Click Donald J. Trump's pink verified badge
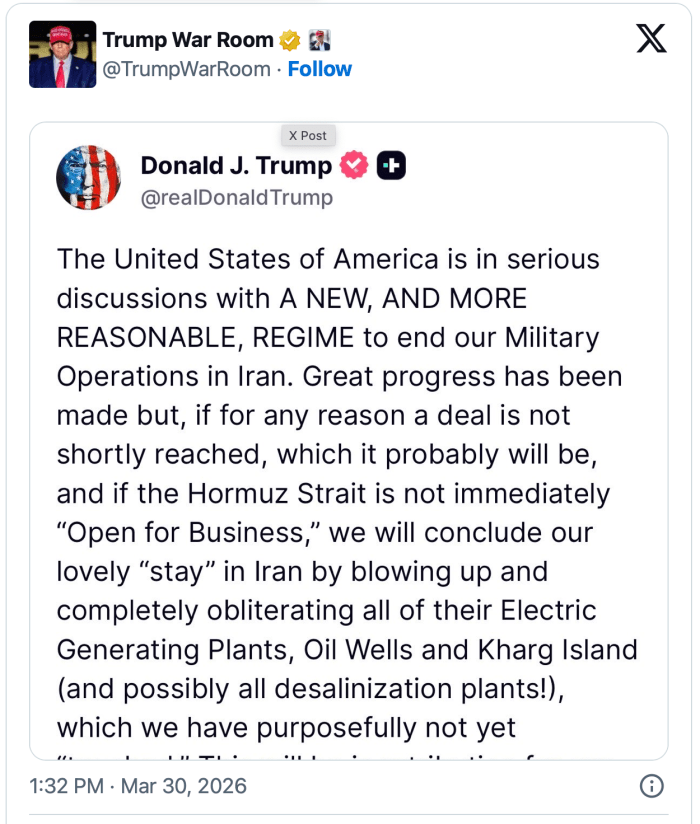 click(354, 166)
